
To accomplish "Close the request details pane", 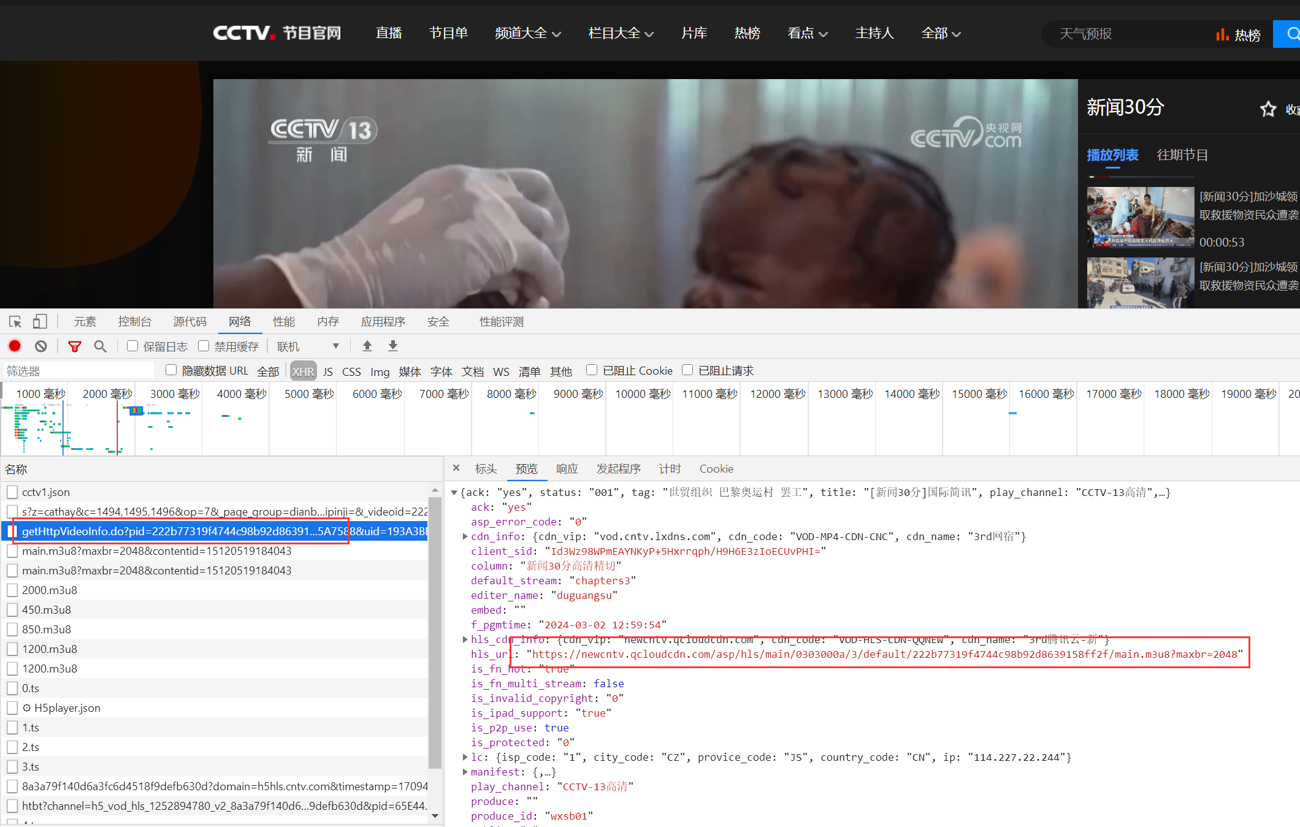I will [x=456, y=468].
